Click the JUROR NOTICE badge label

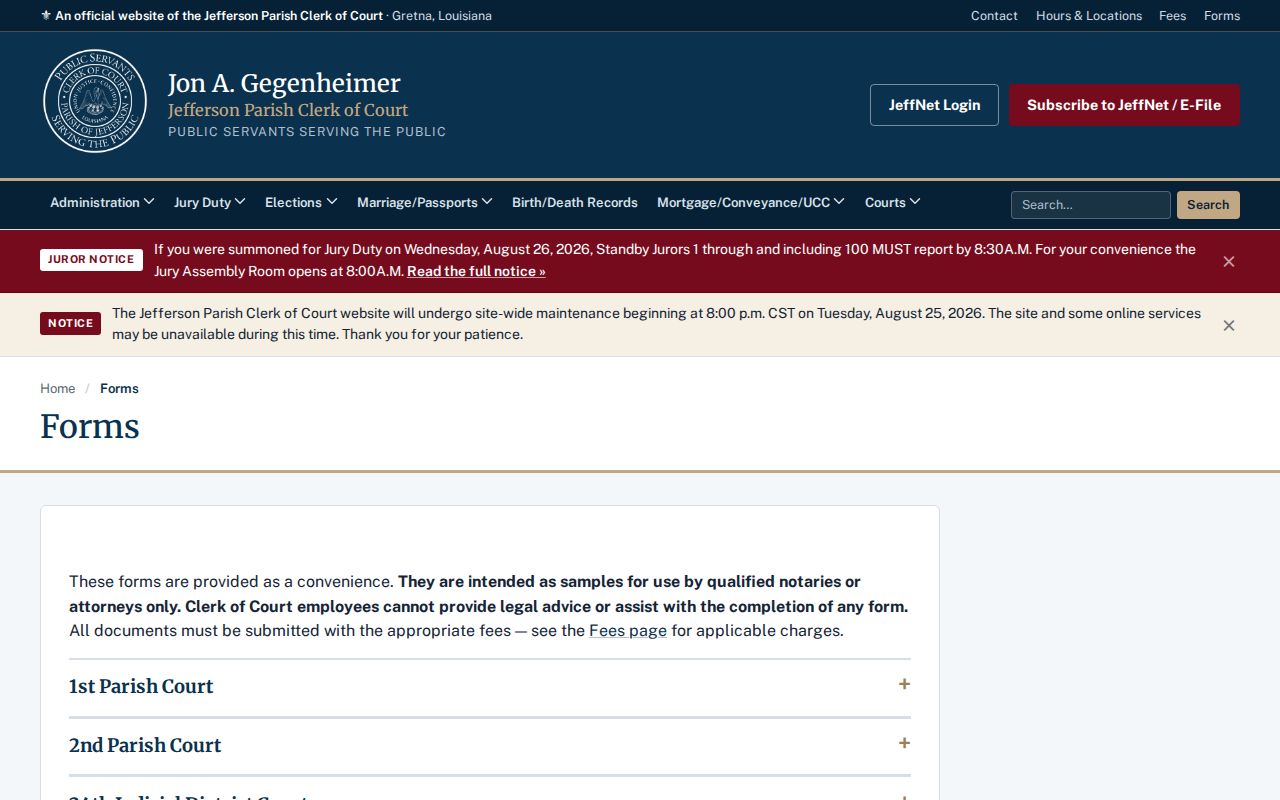coord(91,260)
